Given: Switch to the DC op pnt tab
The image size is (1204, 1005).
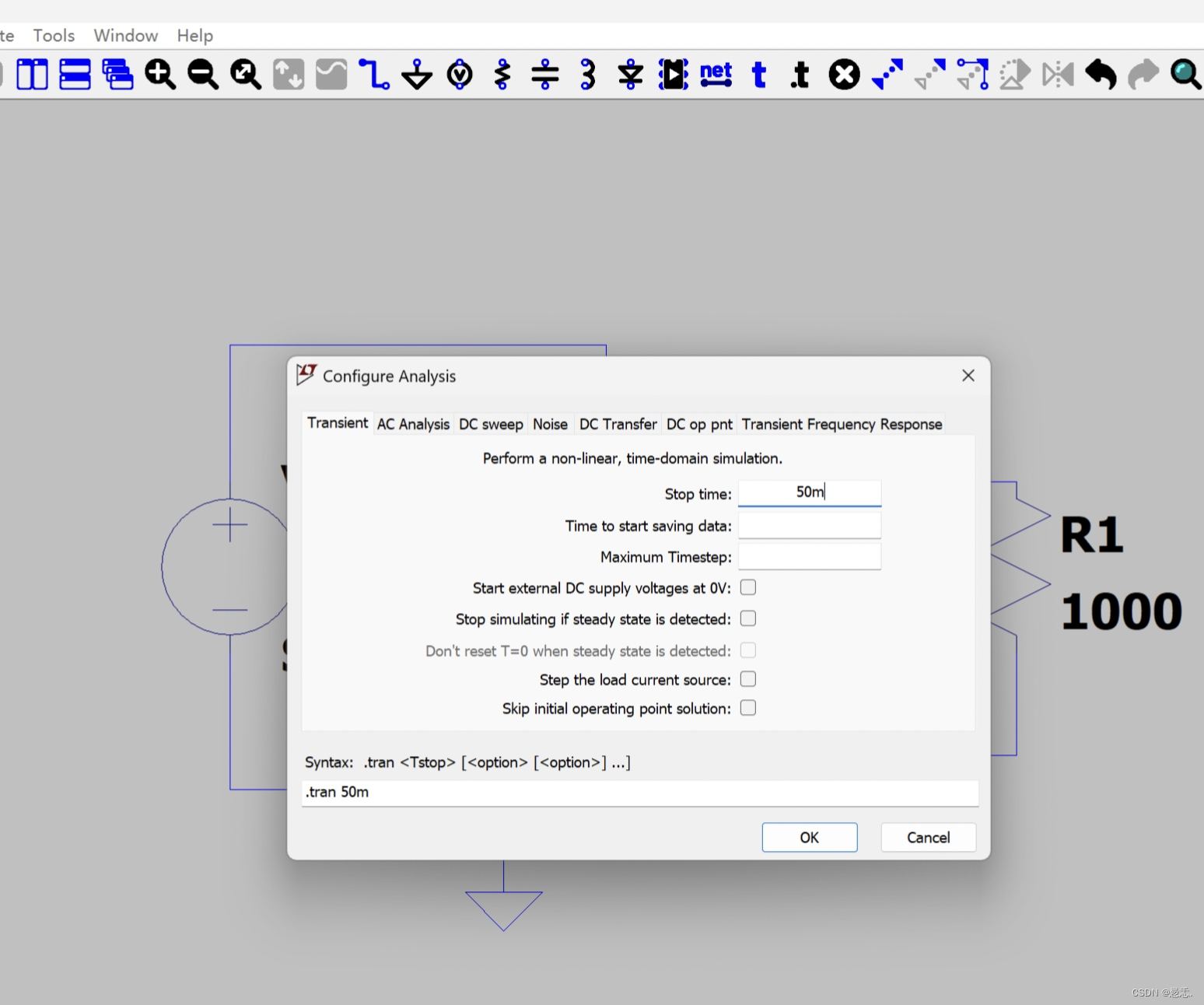Looking at the screenshot, I should coord(699,424).
